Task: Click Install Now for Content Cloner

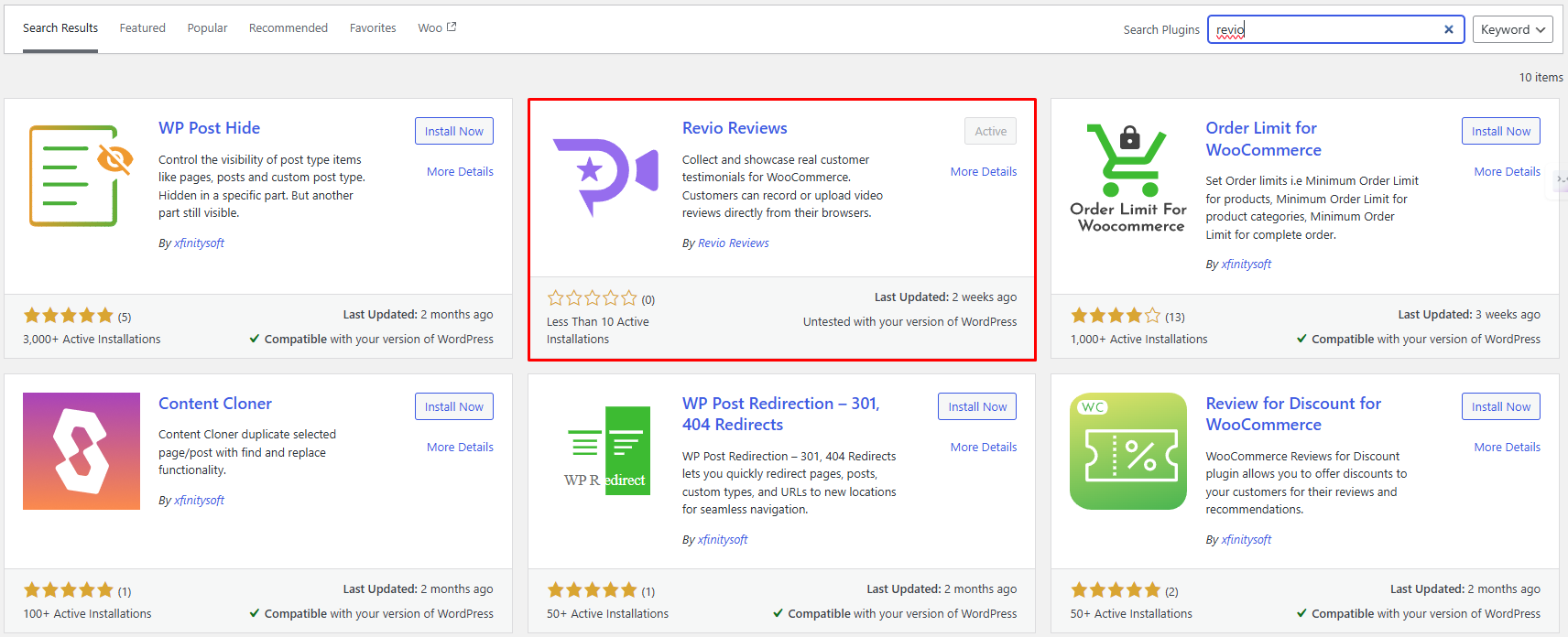Action: tap(454, 406)
